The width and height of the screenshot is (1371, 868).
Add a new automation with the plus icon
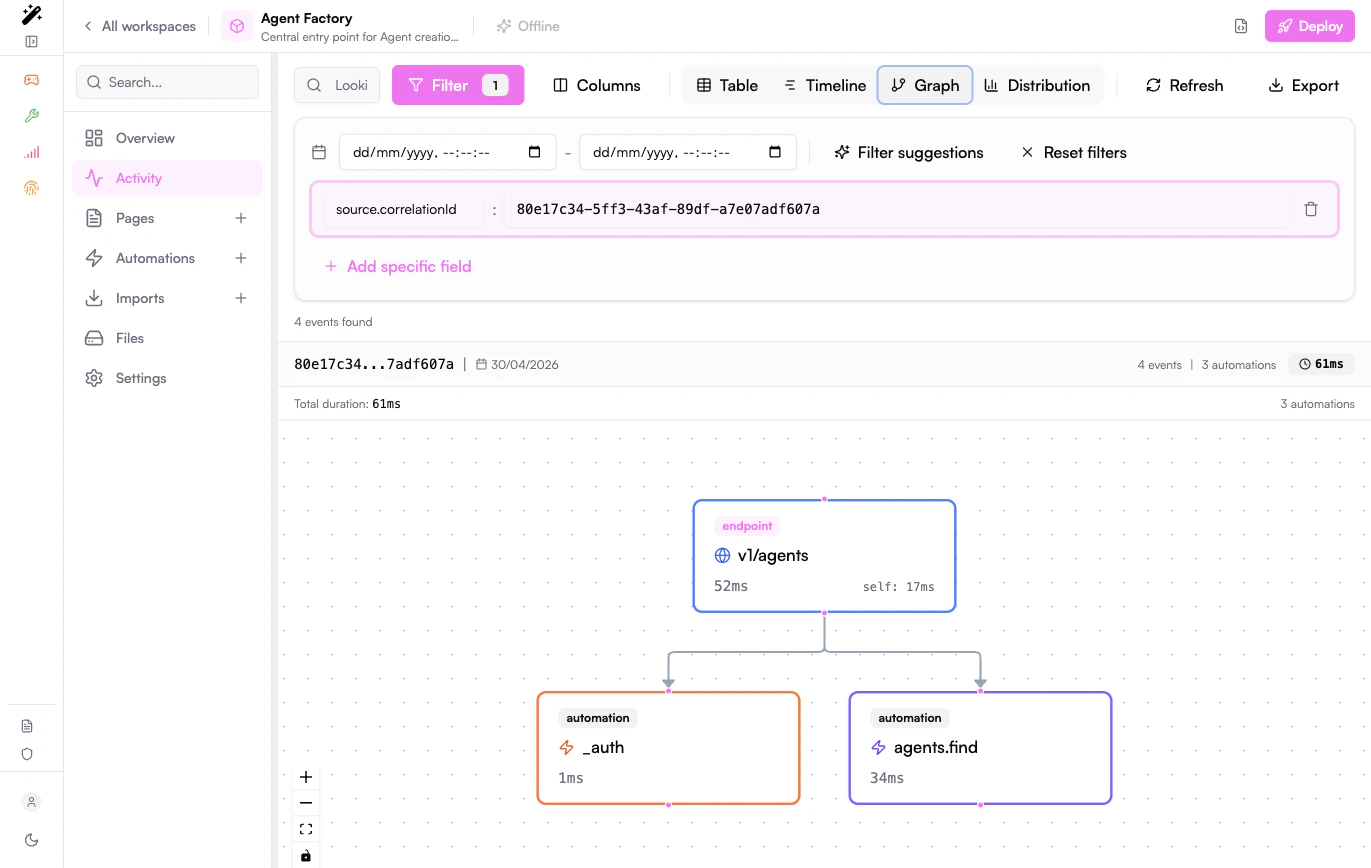coord(241,258)
